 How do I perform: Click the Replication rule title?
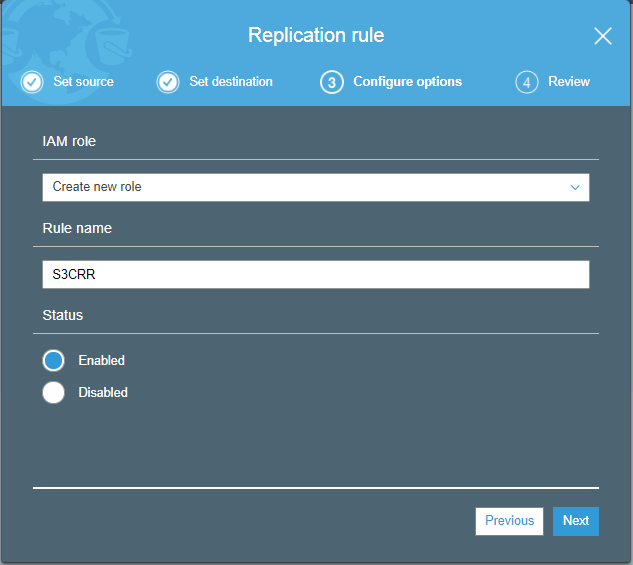tap(316, 35)
